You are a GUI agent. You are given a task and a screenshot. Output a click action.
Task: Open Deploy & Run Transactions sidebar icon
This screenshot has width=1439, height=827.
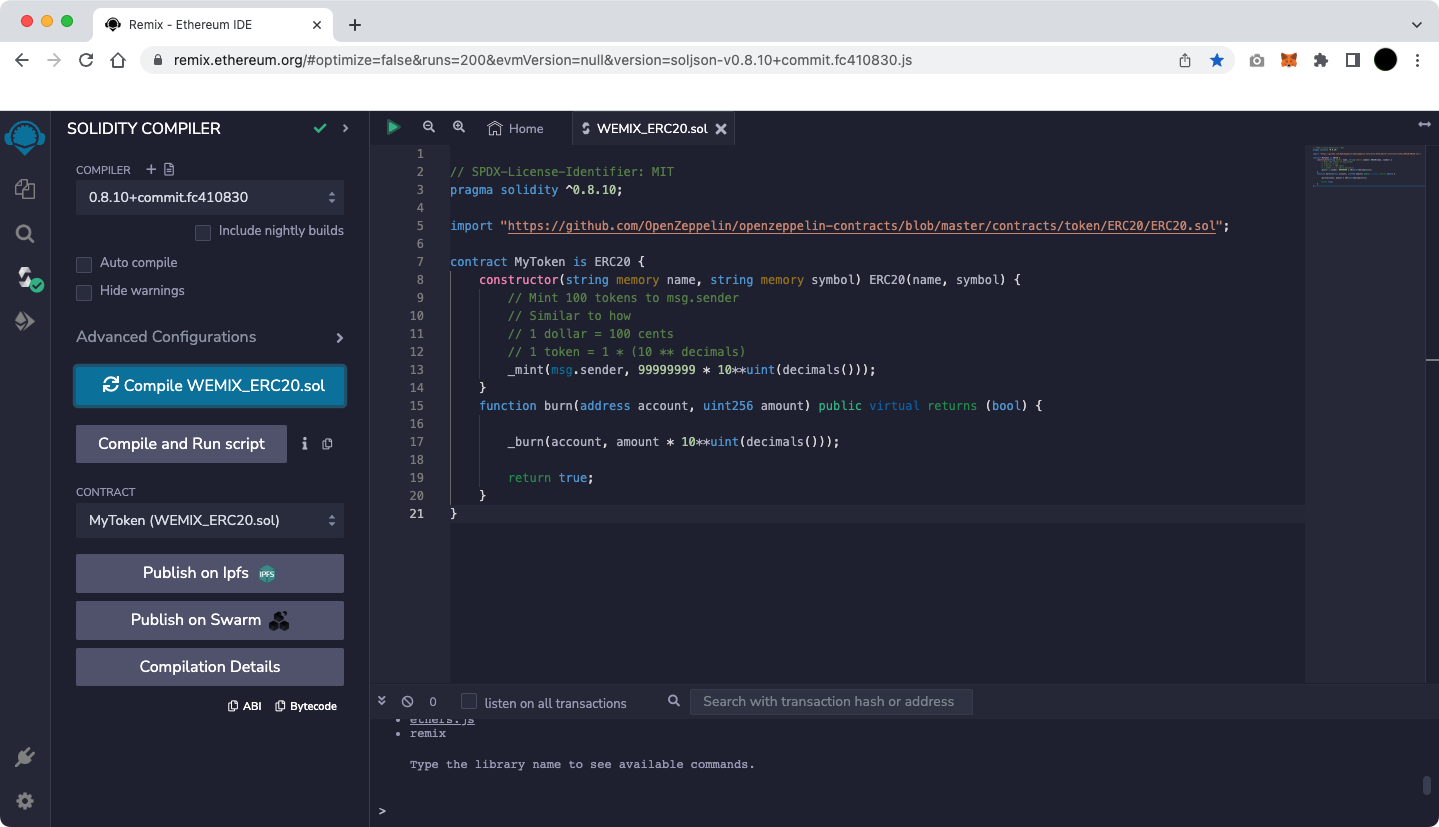point(25,321)
